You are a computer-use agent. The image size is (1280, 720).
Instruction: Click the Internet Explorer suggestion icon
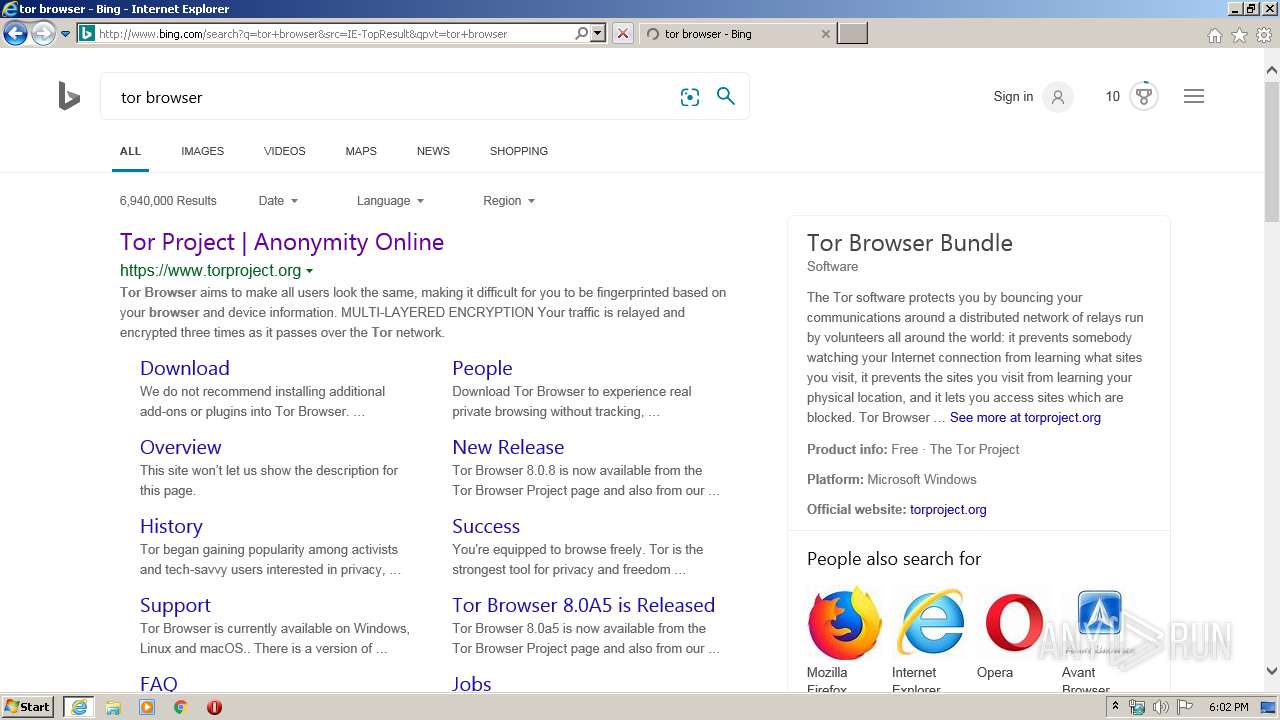[x=929, y=623]
